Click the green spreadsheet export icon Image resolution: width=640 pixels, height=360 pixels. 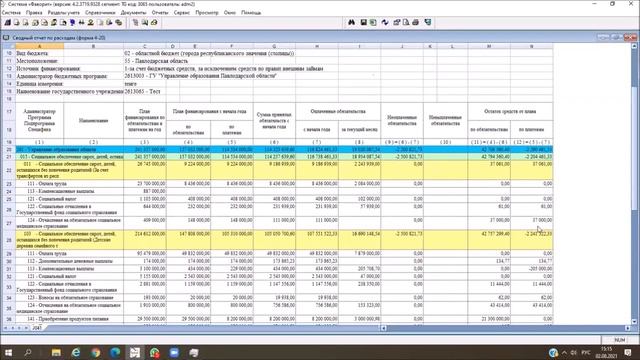[x=373, y=22]
